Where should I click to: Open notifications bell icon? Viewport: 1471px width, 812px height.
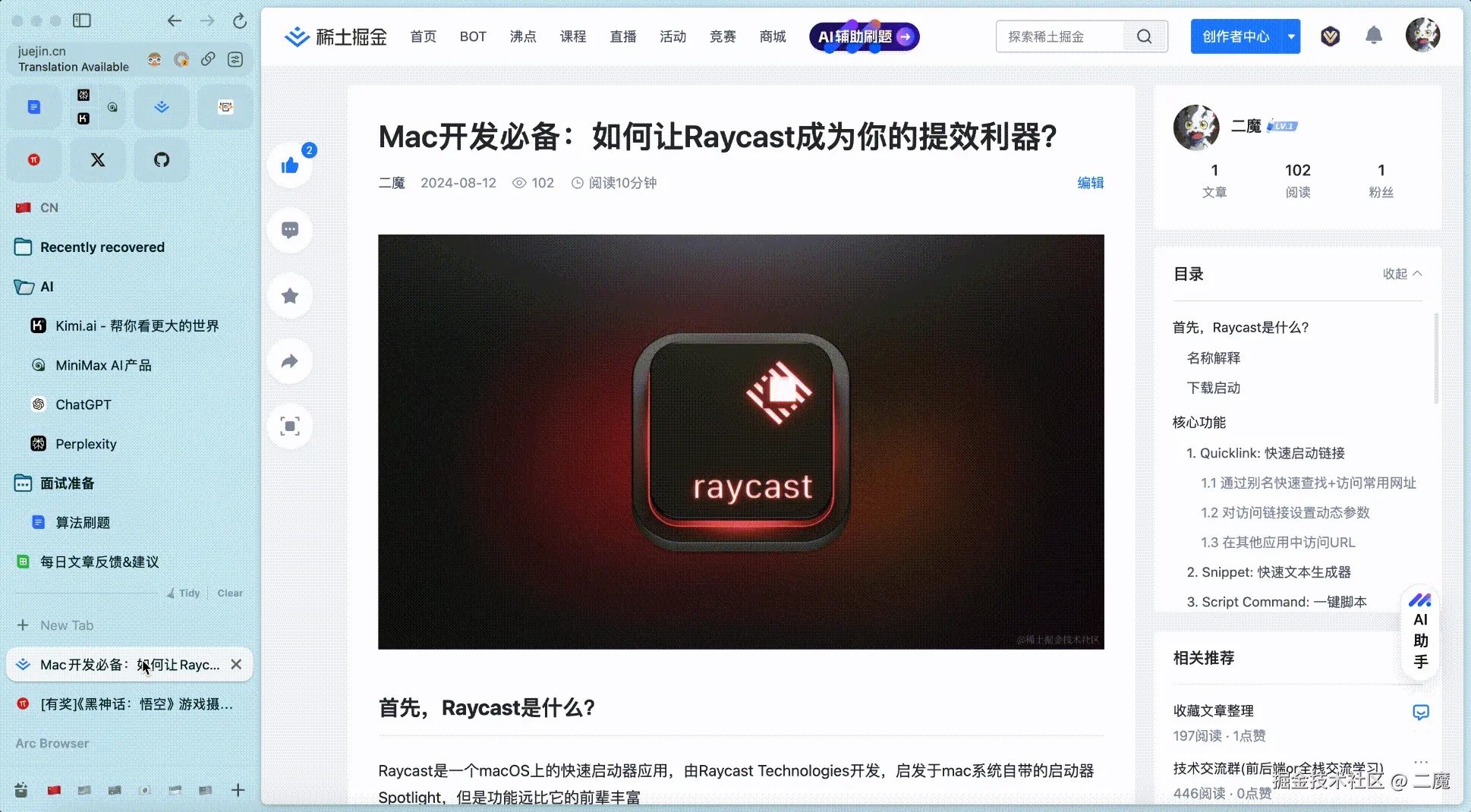[x=1374, y=36]
